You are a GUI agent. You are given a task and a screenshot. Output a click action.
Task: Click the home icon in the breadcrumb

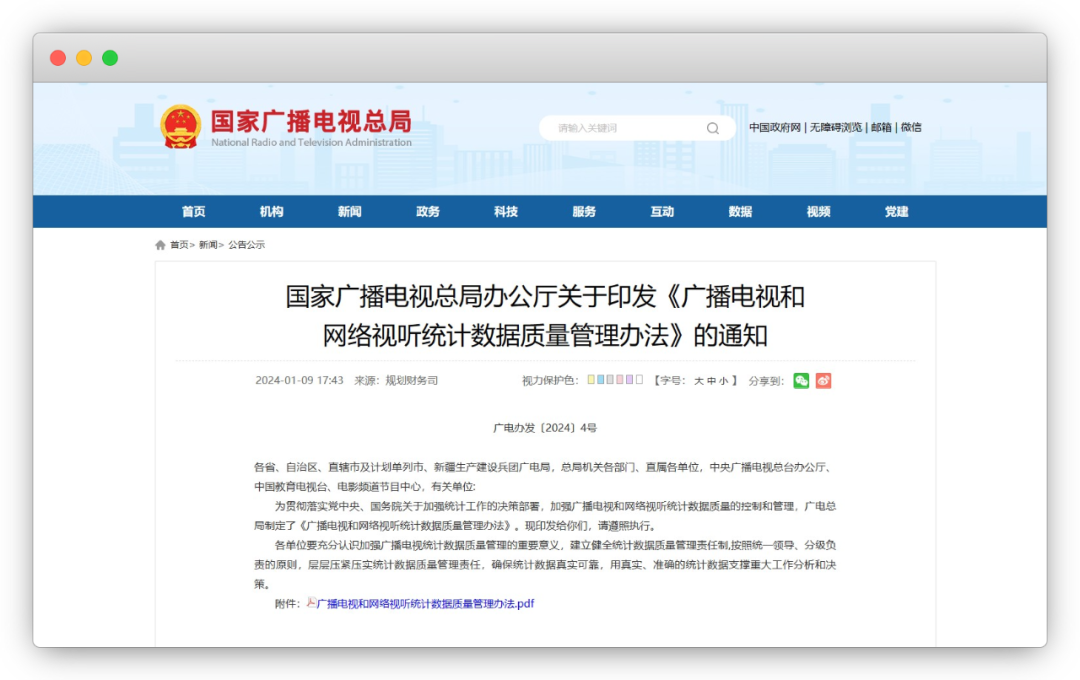coord(160,244)
